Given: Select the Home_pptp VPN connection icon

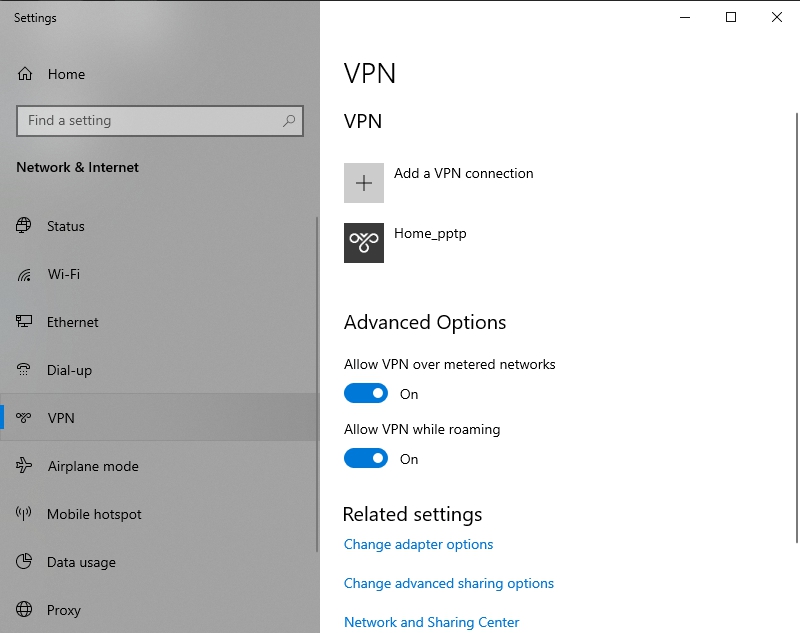Looking at the screenshot, I should pos(364,243).
